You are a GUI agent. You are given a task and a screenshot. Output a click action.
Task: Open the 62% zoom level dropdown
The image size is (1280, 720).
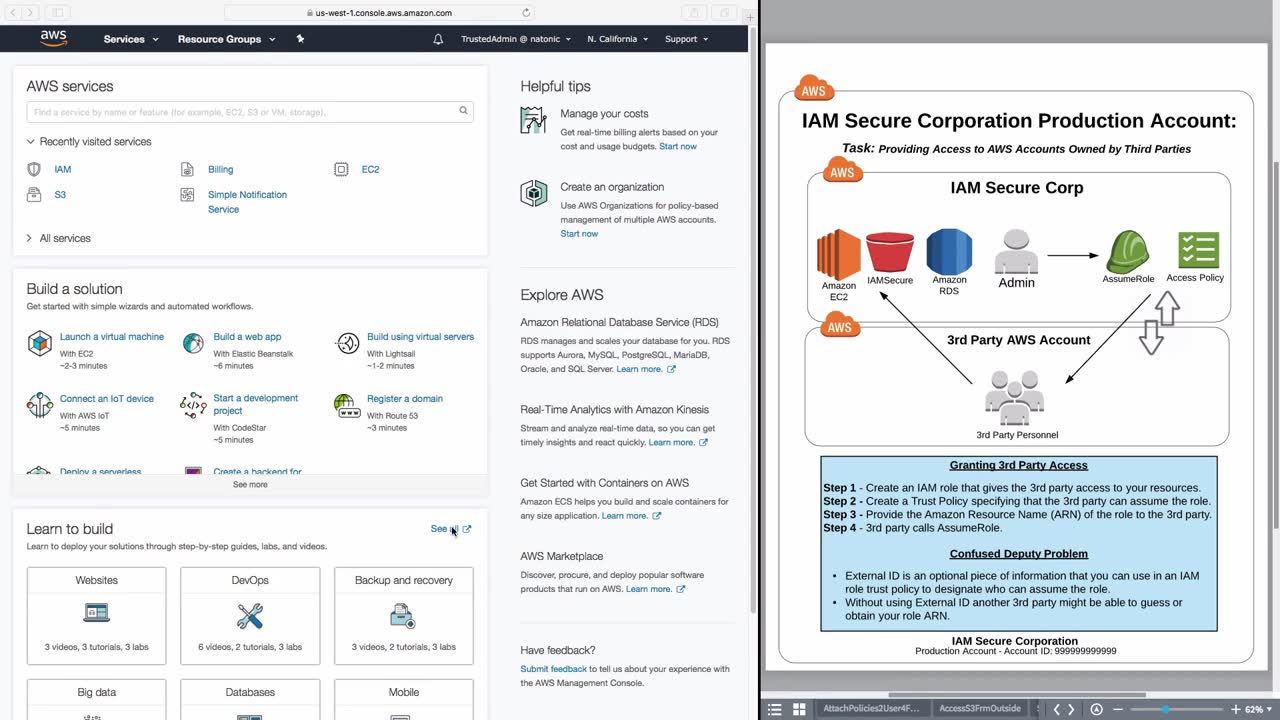pos(1258,709)
